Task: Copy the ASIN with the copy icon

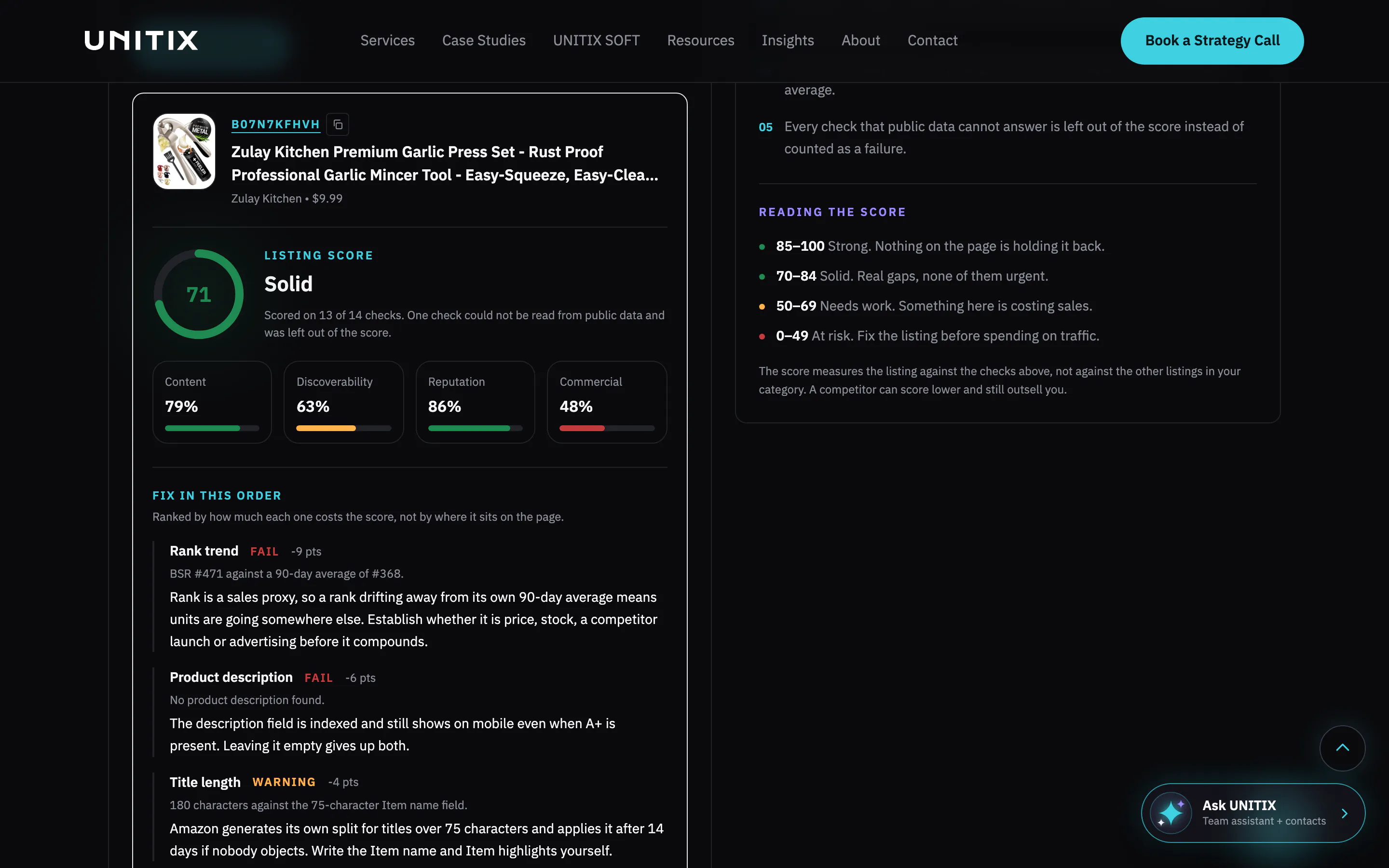Action: [338, 124]
